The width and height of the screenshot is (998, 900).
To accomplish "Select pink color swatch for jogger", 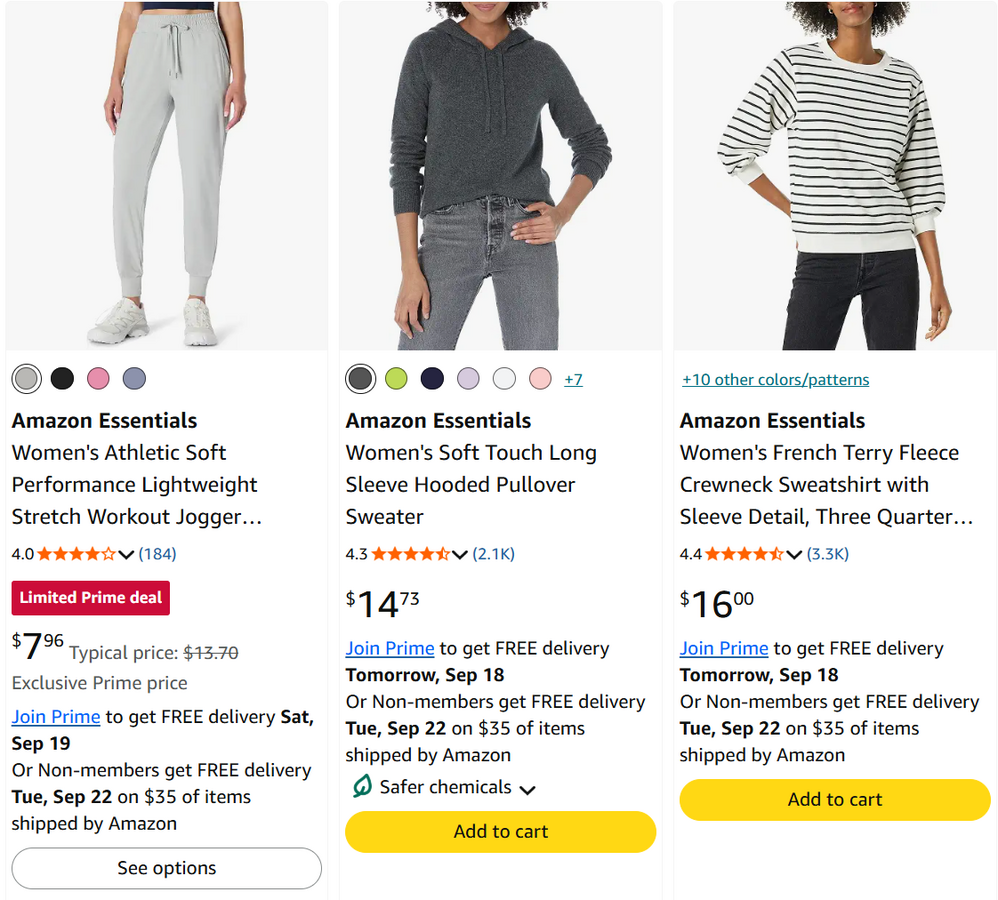I will (98, 379).
